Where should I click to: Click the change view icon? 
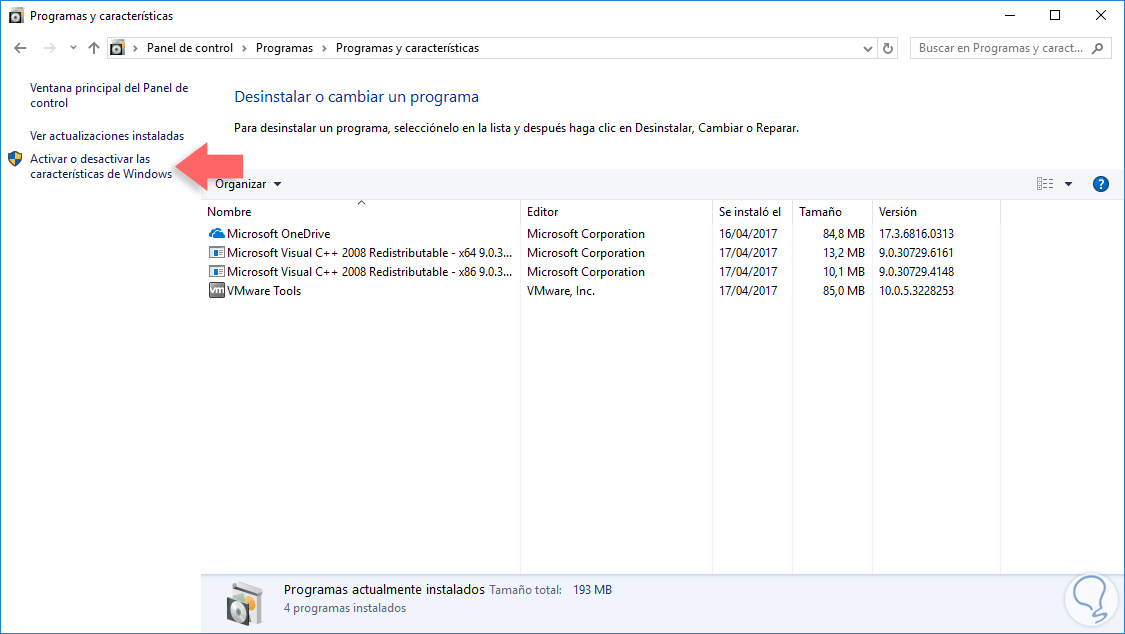click(1045, 184)
